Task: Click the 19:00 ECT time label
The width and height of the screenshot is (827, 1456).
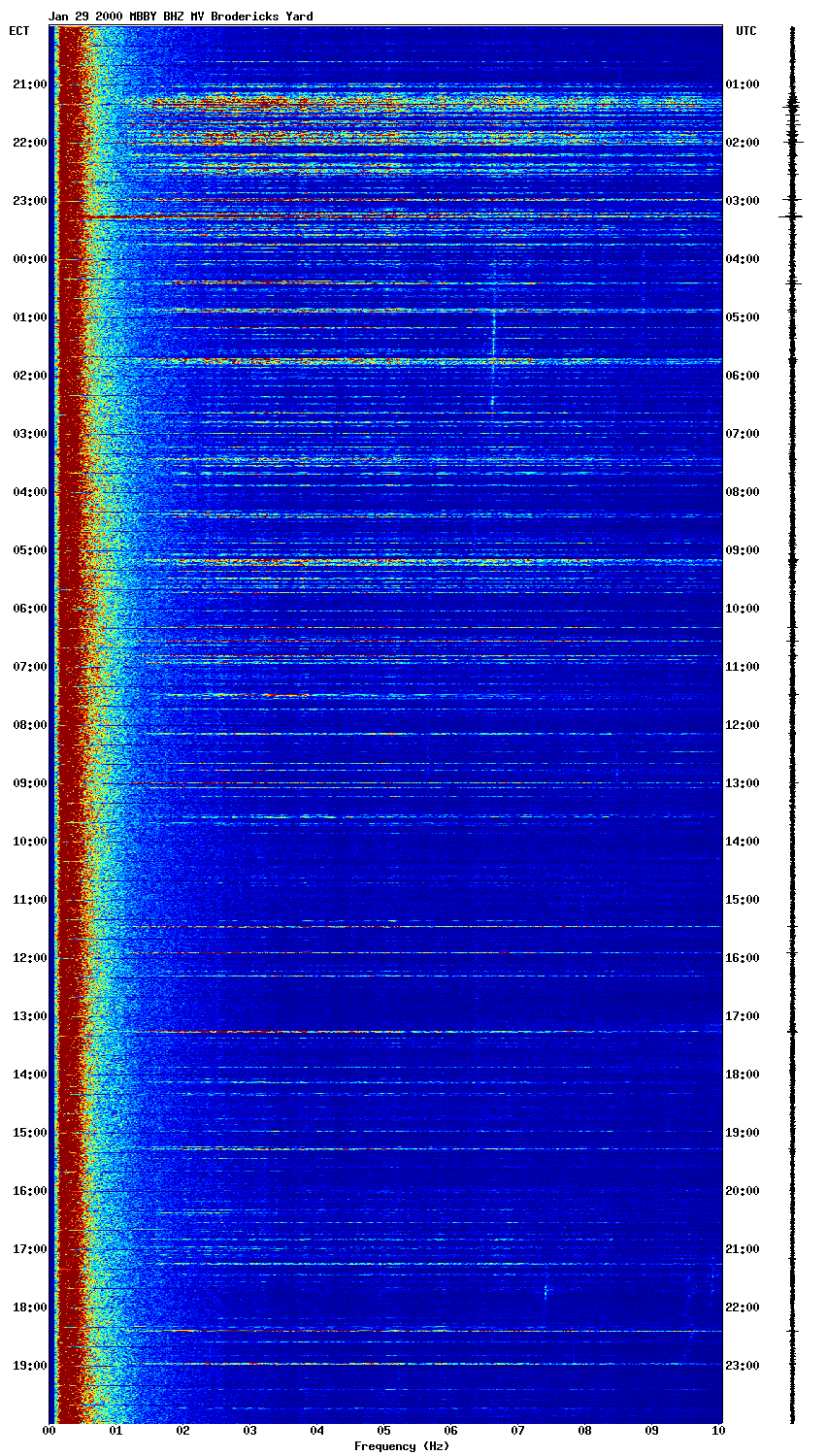Action: click(x=30, y=1366)
